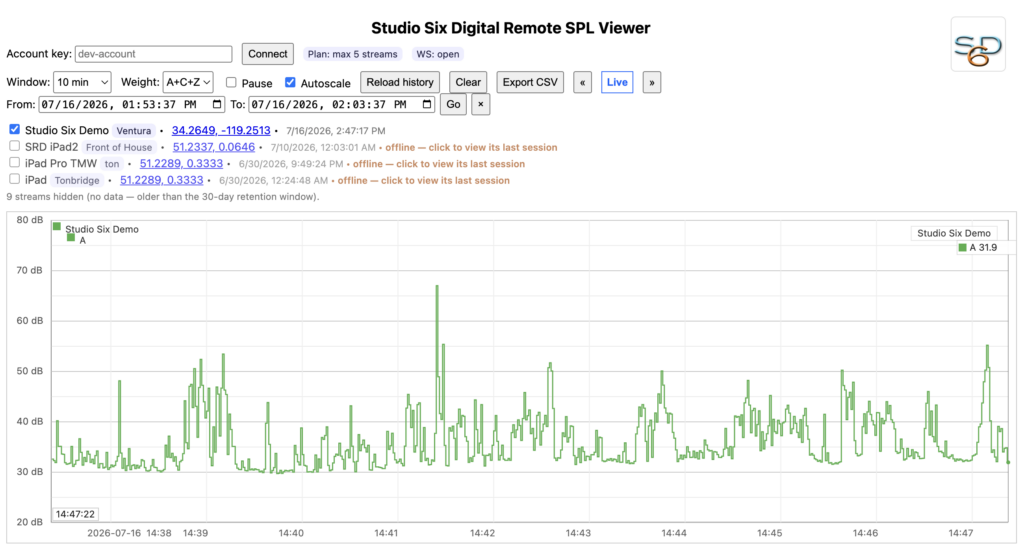
Task: Enable the SRD iPad2 stream checkbox
Action: coord(14,146)
